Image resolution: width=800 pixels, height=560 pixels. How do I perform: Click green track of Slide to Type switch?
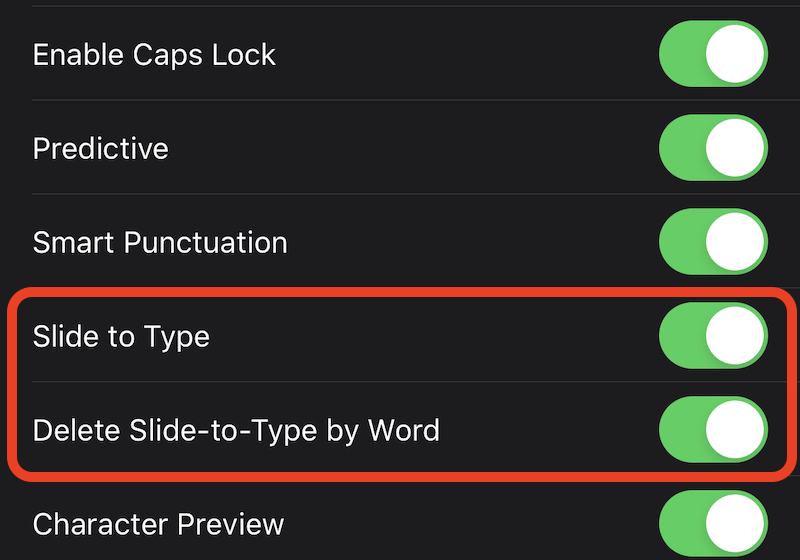682,336
